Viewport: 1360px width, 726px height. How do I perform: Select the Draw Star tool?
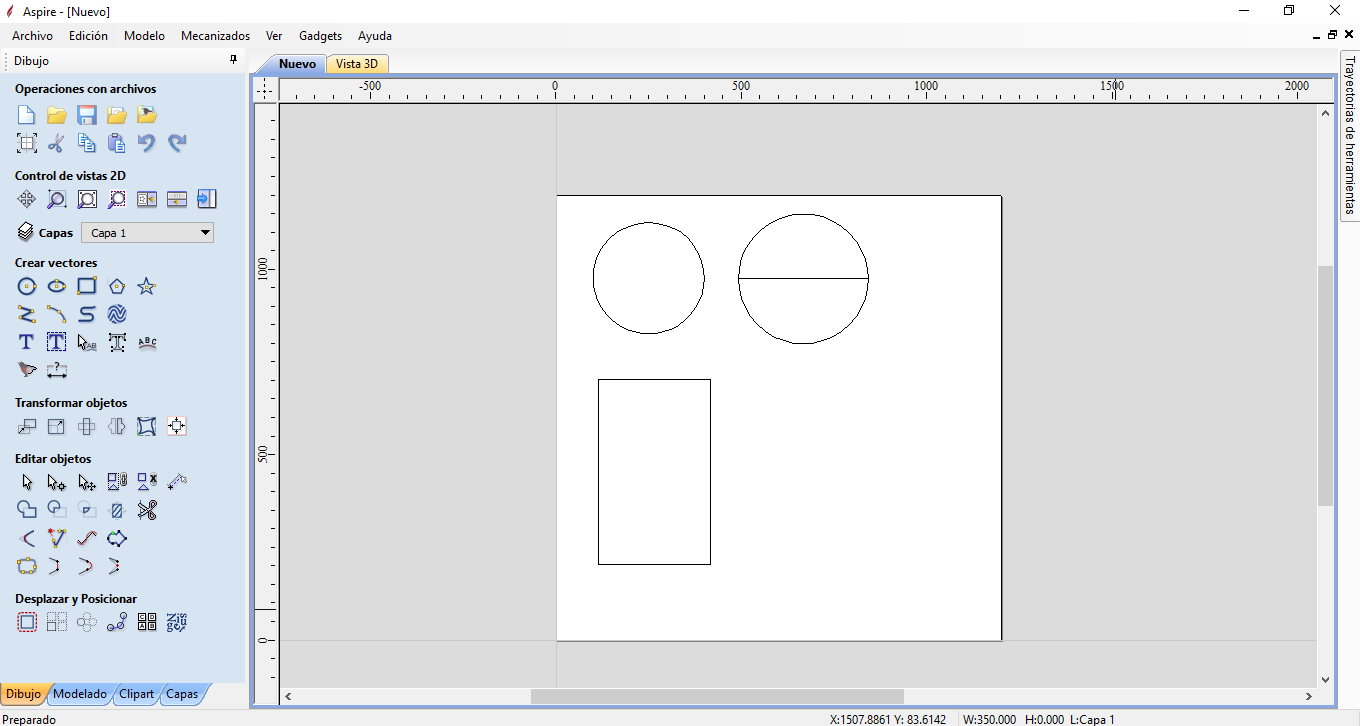(147, 287)
